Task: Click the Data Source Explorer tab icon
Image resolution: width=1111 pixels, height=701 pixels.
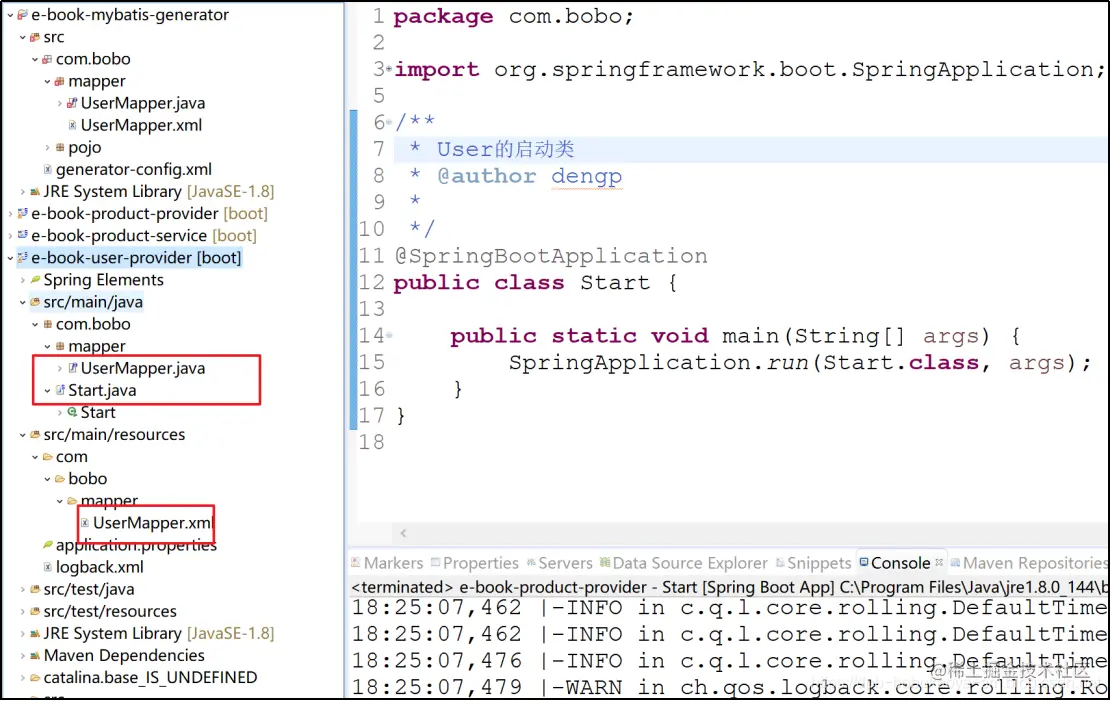Action: (604, 563)
